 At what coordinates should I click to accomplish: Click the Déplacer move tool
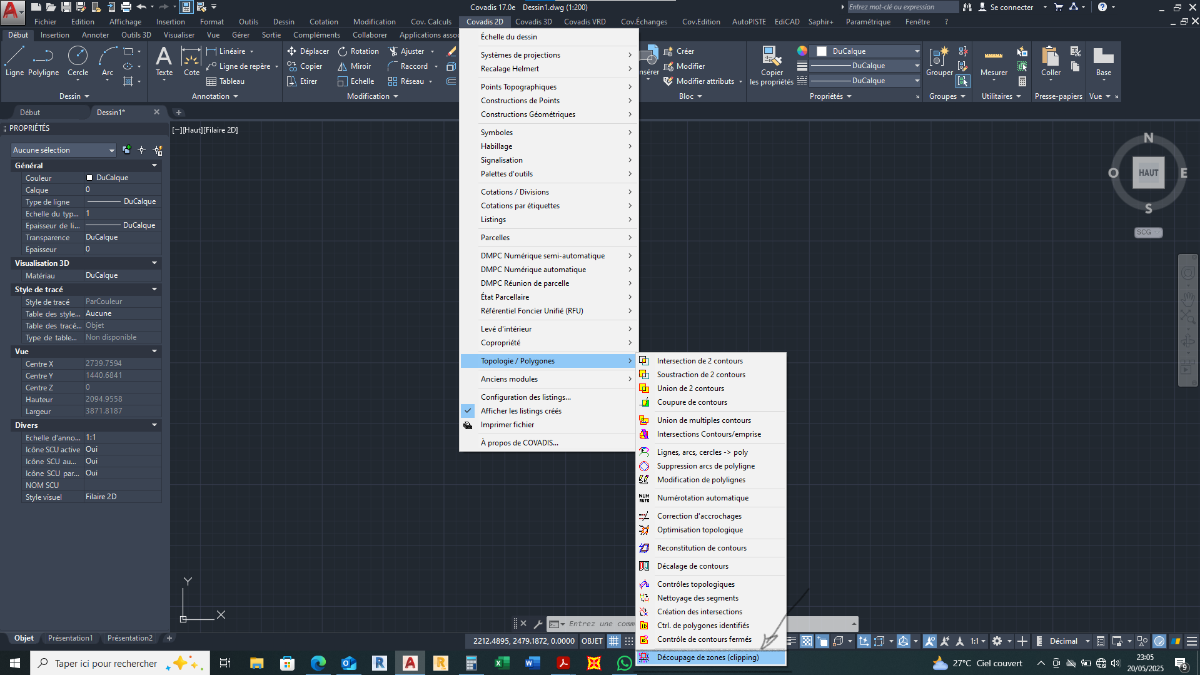(x=308, y=51)
